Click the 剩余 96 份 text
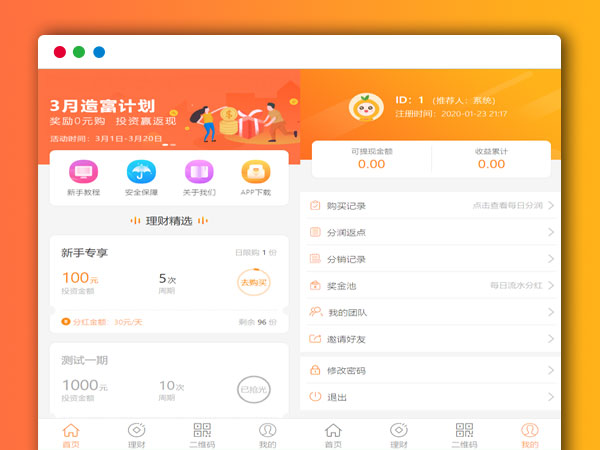 258,322
